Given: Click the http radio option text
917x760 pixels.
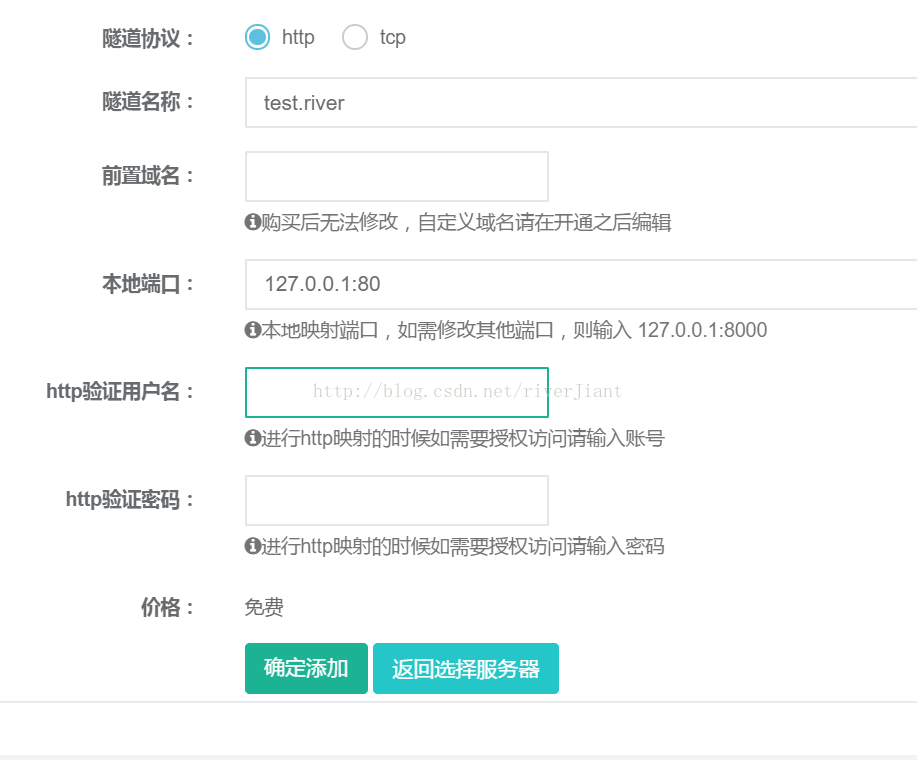Looking at the screenshot, I should (x=298, y=37).
